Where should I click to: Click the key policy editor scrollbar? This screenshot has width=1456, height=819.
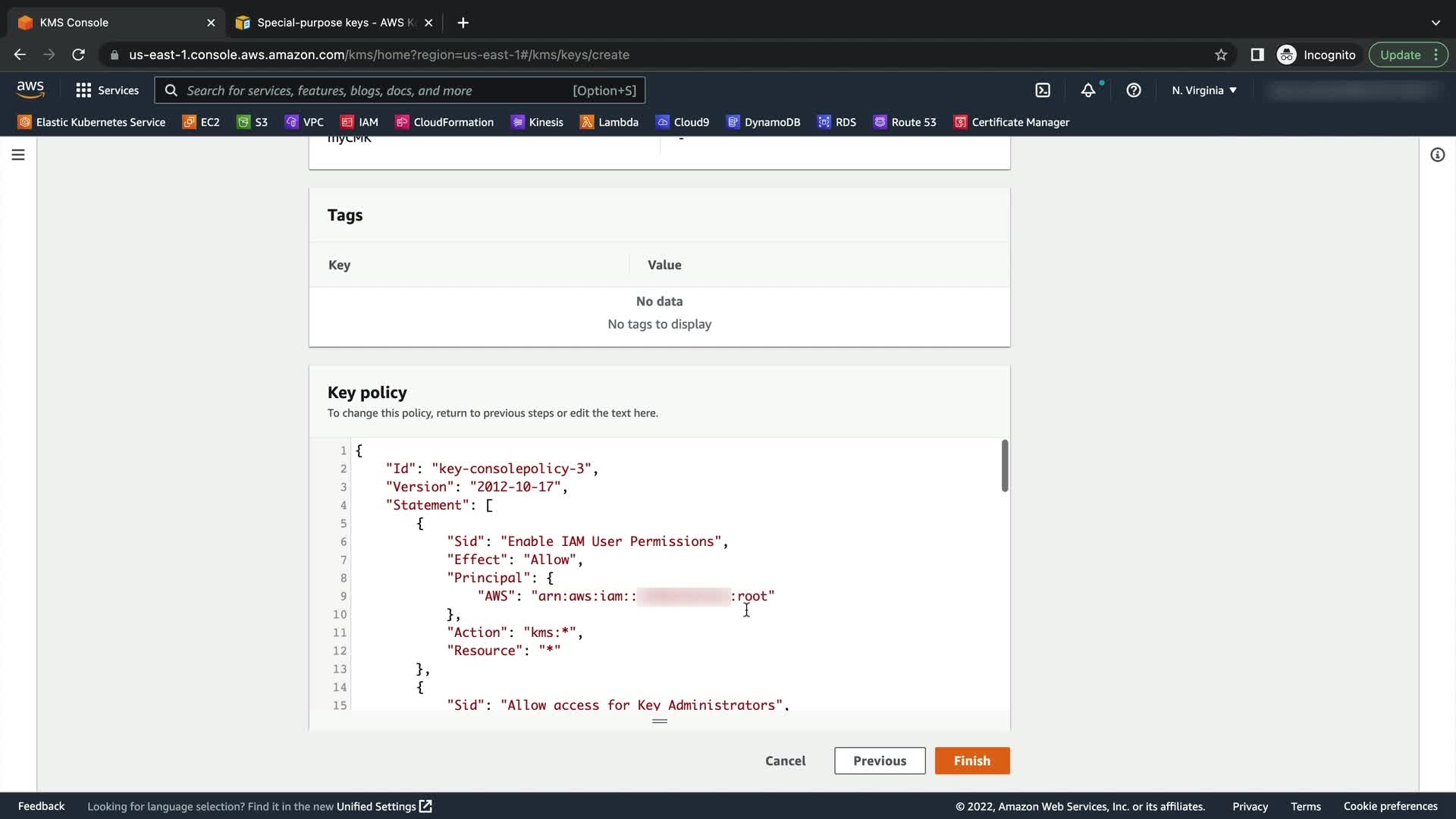point(1005,466)
